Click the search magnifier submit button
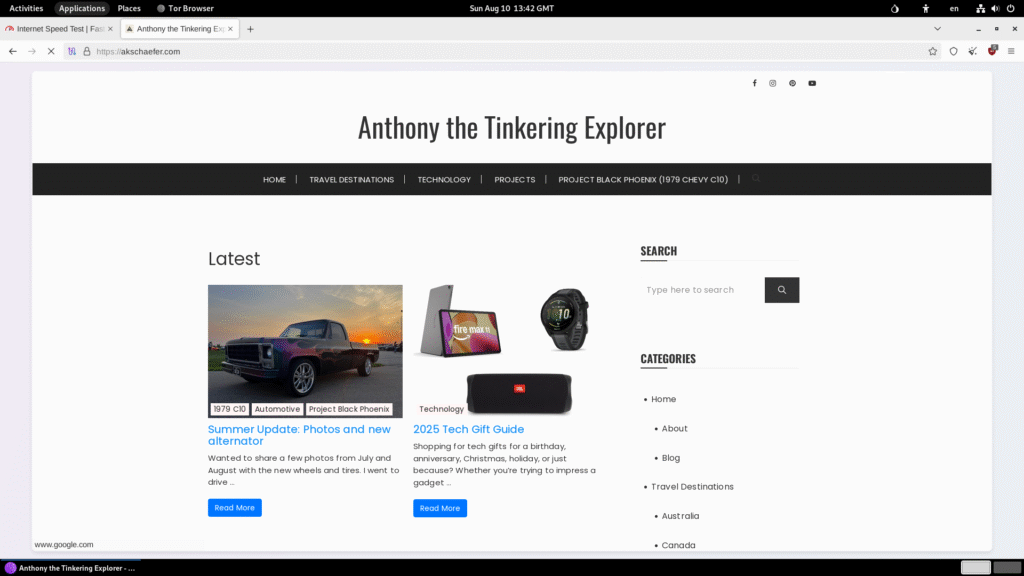 point(782,290)
